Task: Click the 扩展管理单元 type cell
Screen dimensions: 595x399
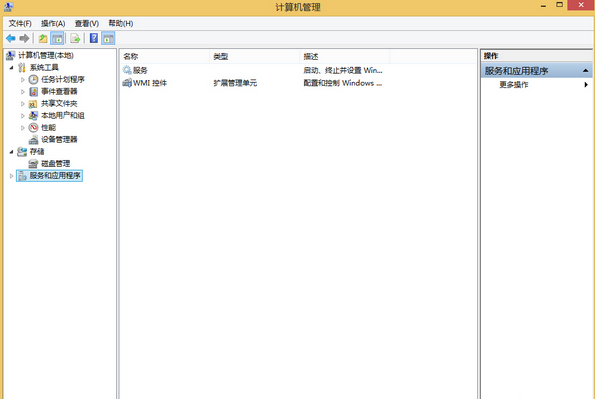Action: point(235,83)
